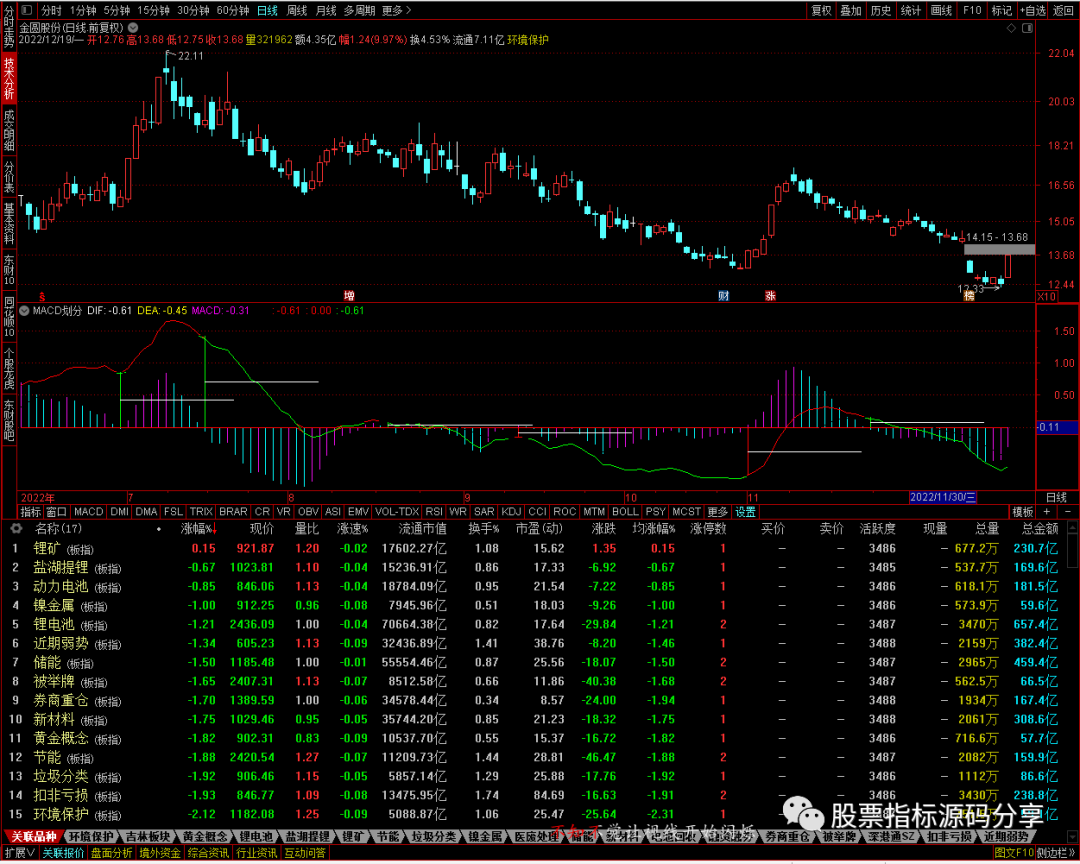Switch to the 15分钟 chart period
The width and height of the screenshot is (1080, 864).
tap(154, 10)
